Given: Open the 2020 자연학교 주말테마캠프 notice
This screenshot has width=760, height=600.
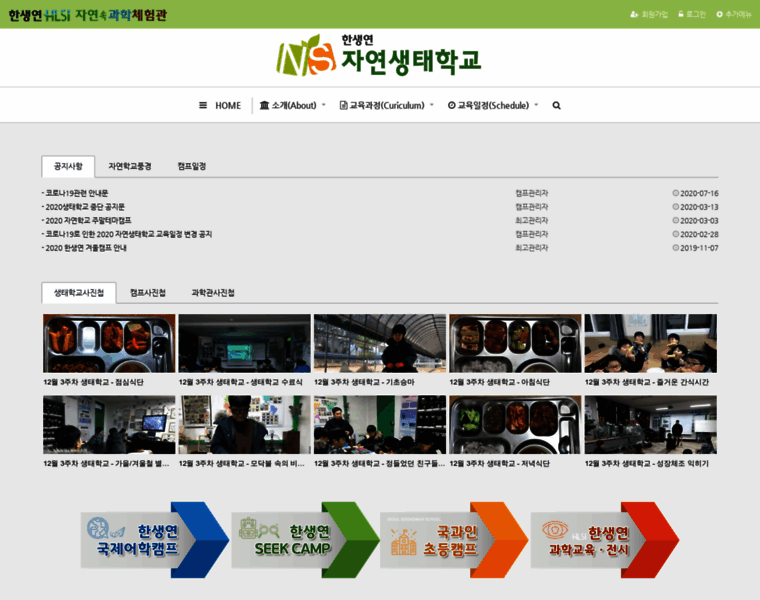Looking at the screenshot, I should 88,220.
